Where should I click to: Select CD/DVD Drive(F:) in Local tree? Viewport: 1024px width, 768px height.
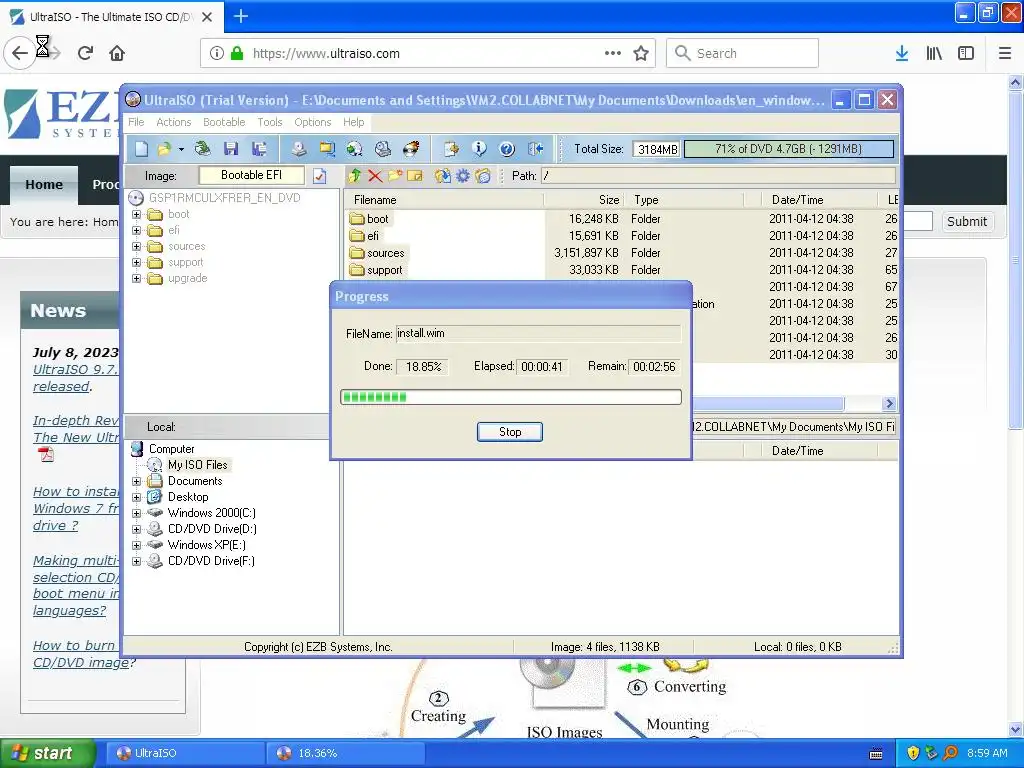pos(211,561)
